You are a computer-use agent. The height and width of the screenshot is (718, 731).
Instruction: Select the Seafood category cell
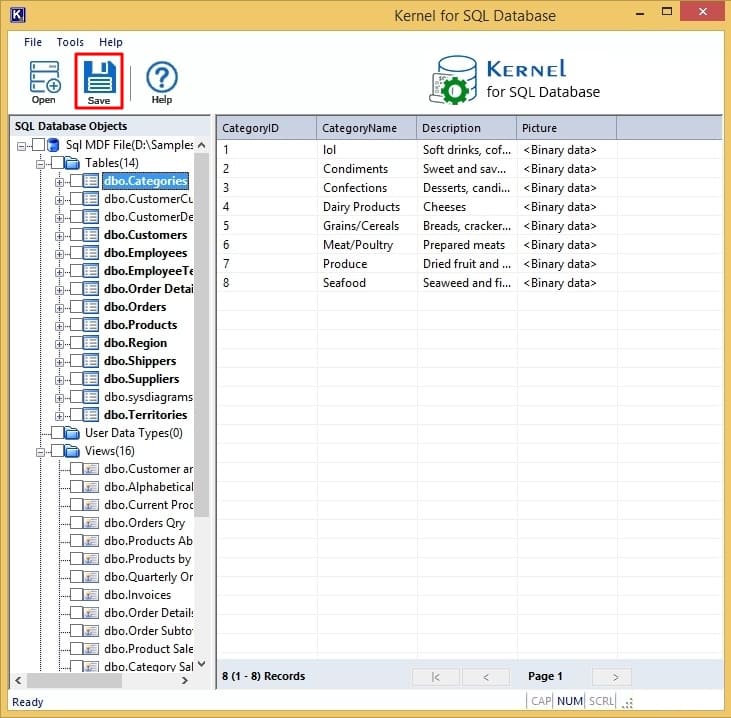tap(344, 283)
